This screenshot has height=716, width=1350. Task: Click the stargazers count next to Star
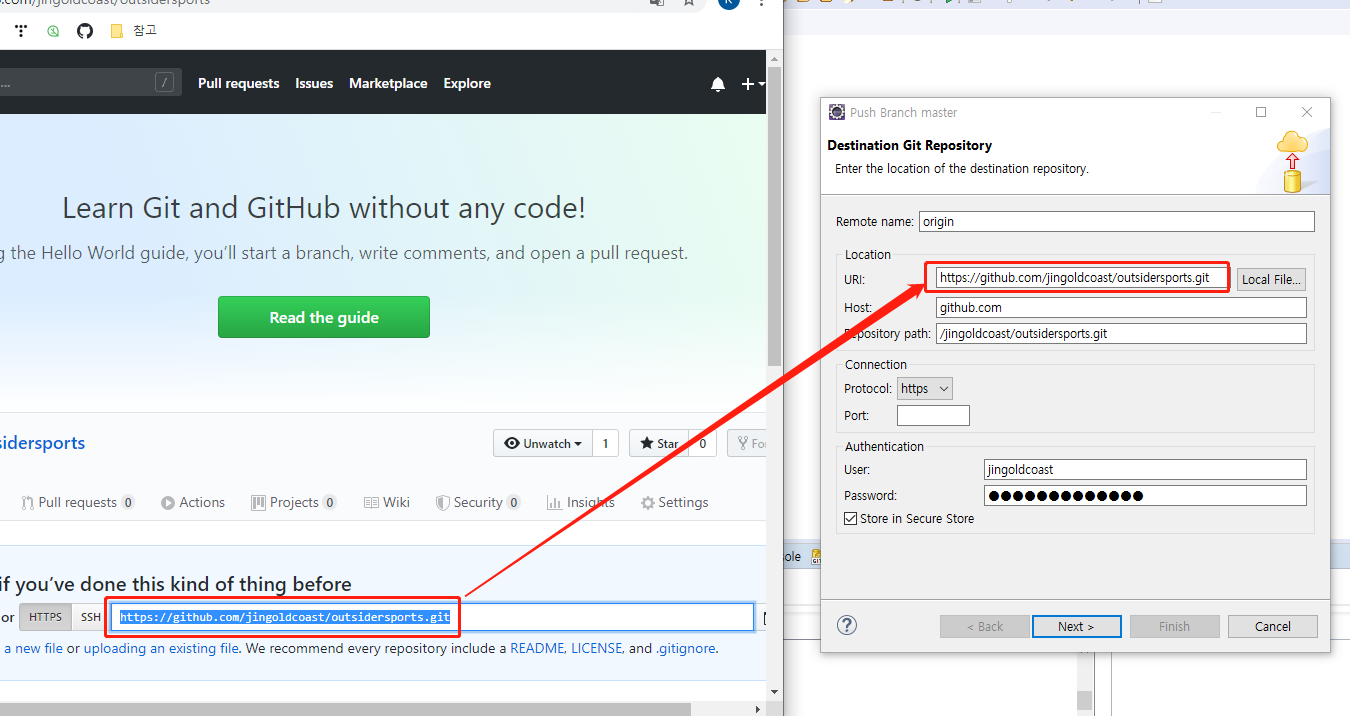702,443
